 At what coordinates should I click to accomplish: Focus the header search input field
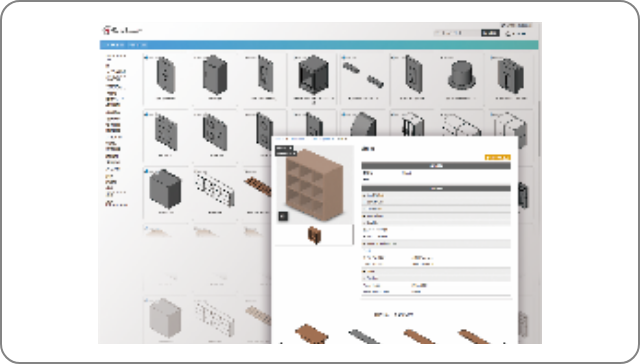pos(457,33)
